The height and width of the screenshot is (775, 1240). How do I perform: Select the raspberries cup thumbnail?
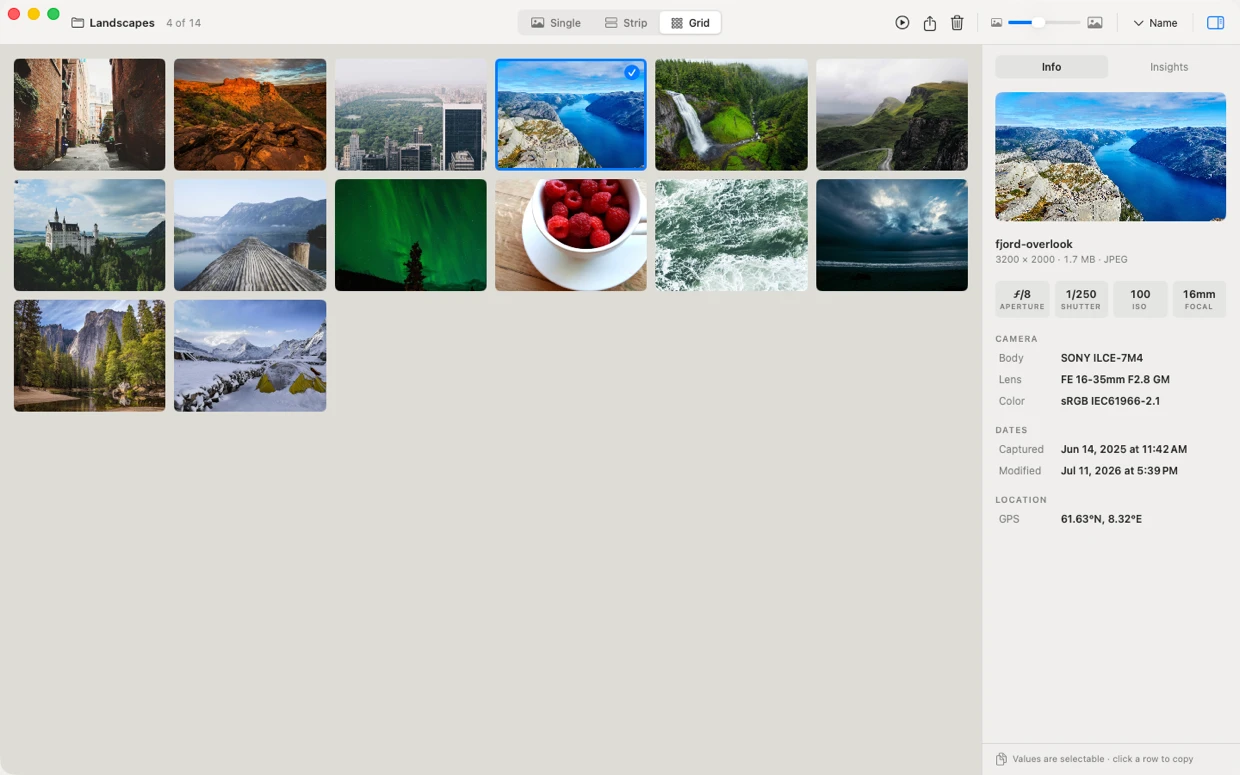tap(571, 235)
